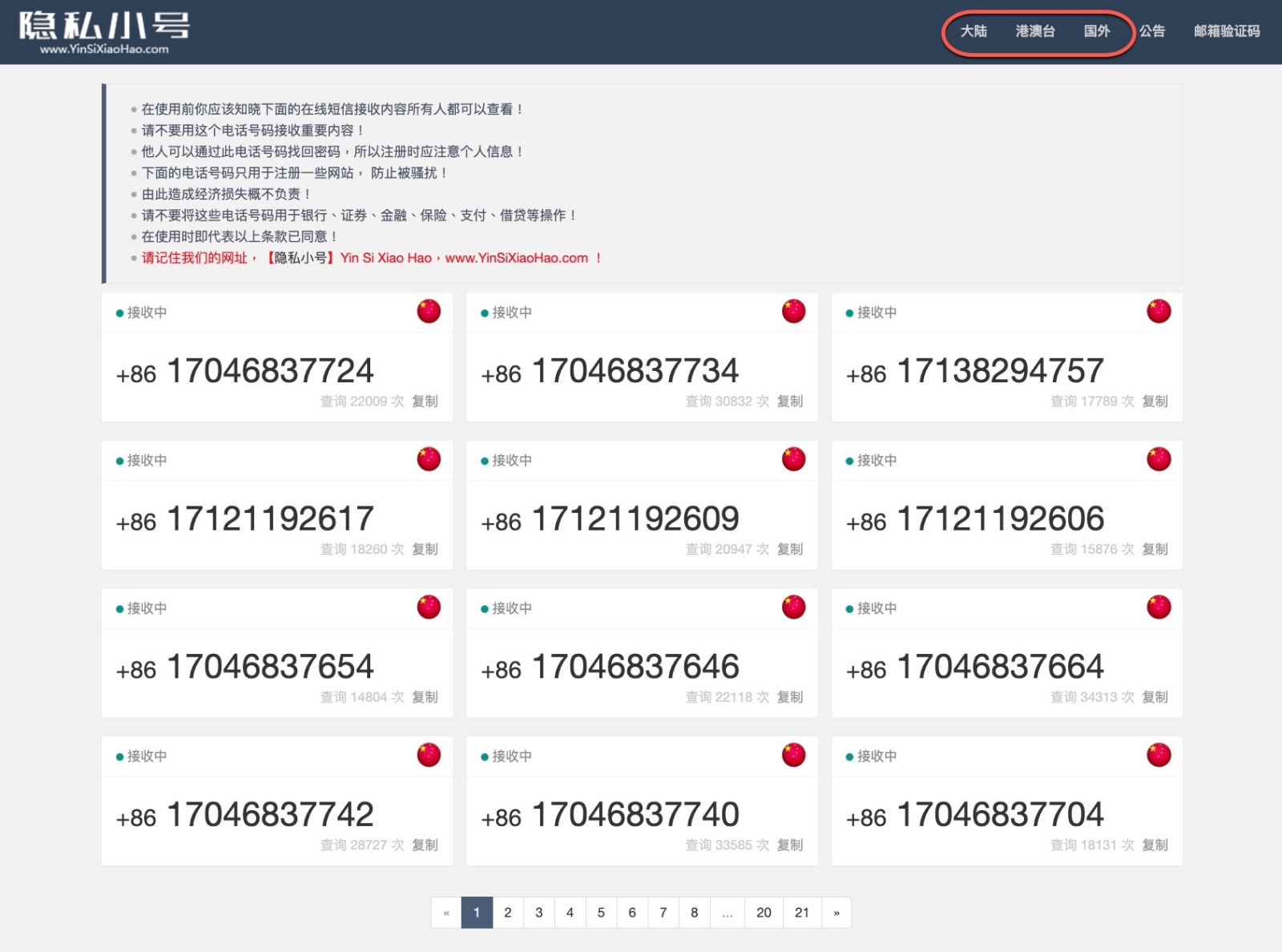The height and width of the screenshot is (952, 1282).
Task: Click 接收中 status on the 17121192609 card
Action: [x=506, y=460]
